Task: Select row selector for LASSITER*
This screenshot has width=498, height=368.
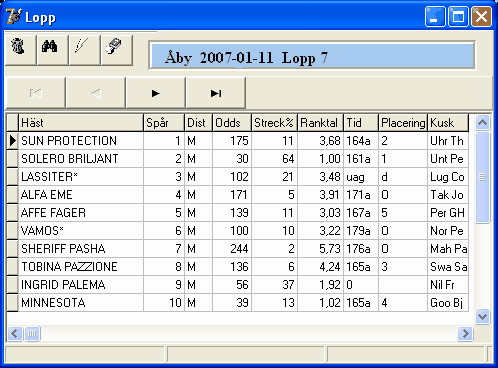Action: pyautogui.click(x=13, y=177)
